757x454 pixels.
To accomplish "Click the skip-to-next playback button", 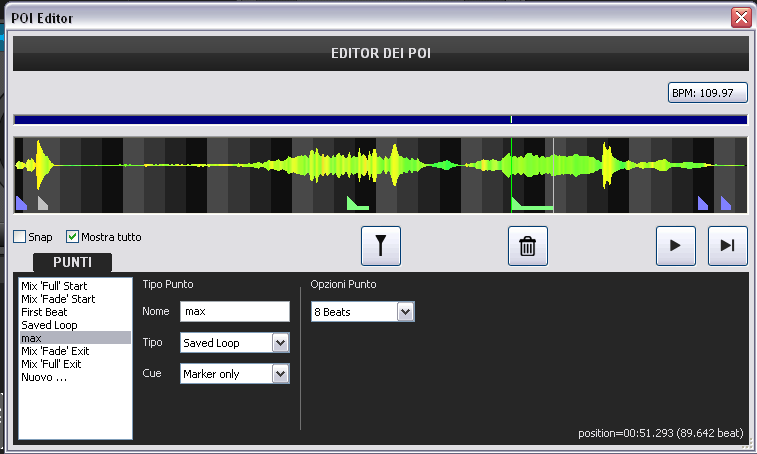I will click(728, 246).
